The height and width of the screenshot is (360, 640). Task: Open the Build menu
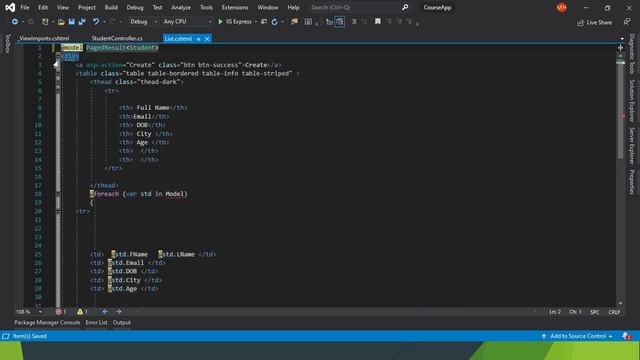coord(111,7)
